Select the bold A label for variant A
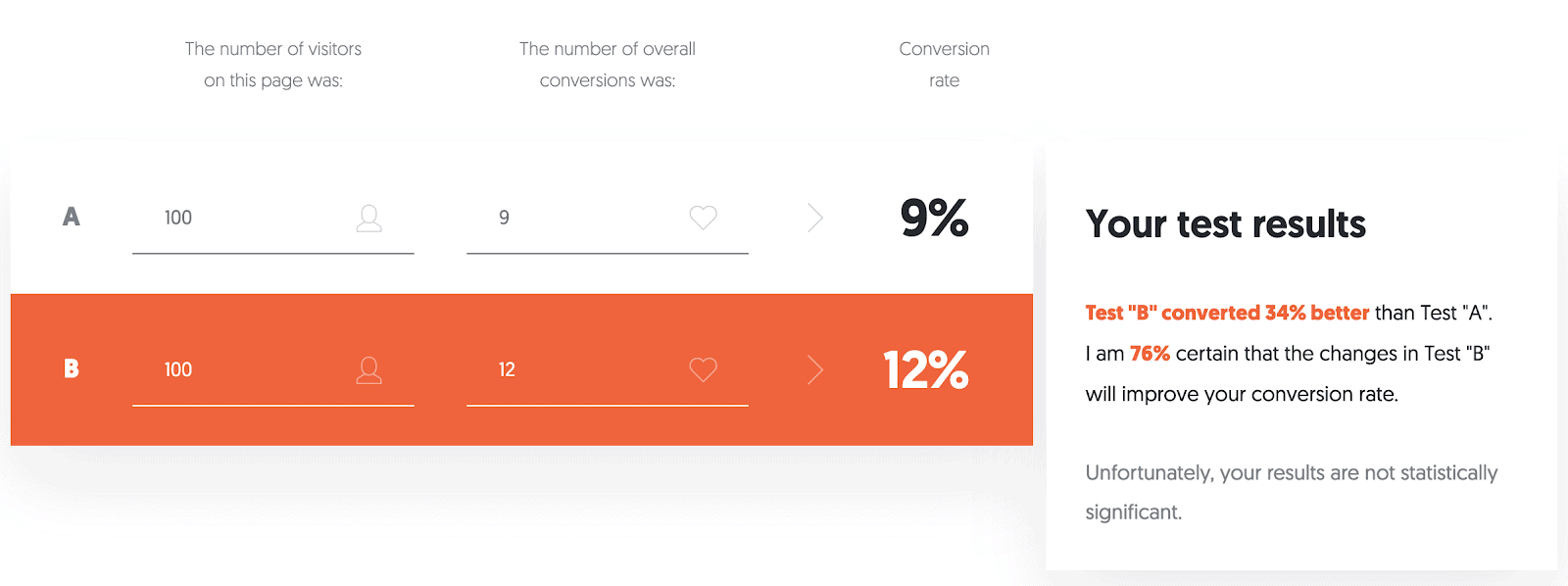1568x586 pixels. coord(70,218)
